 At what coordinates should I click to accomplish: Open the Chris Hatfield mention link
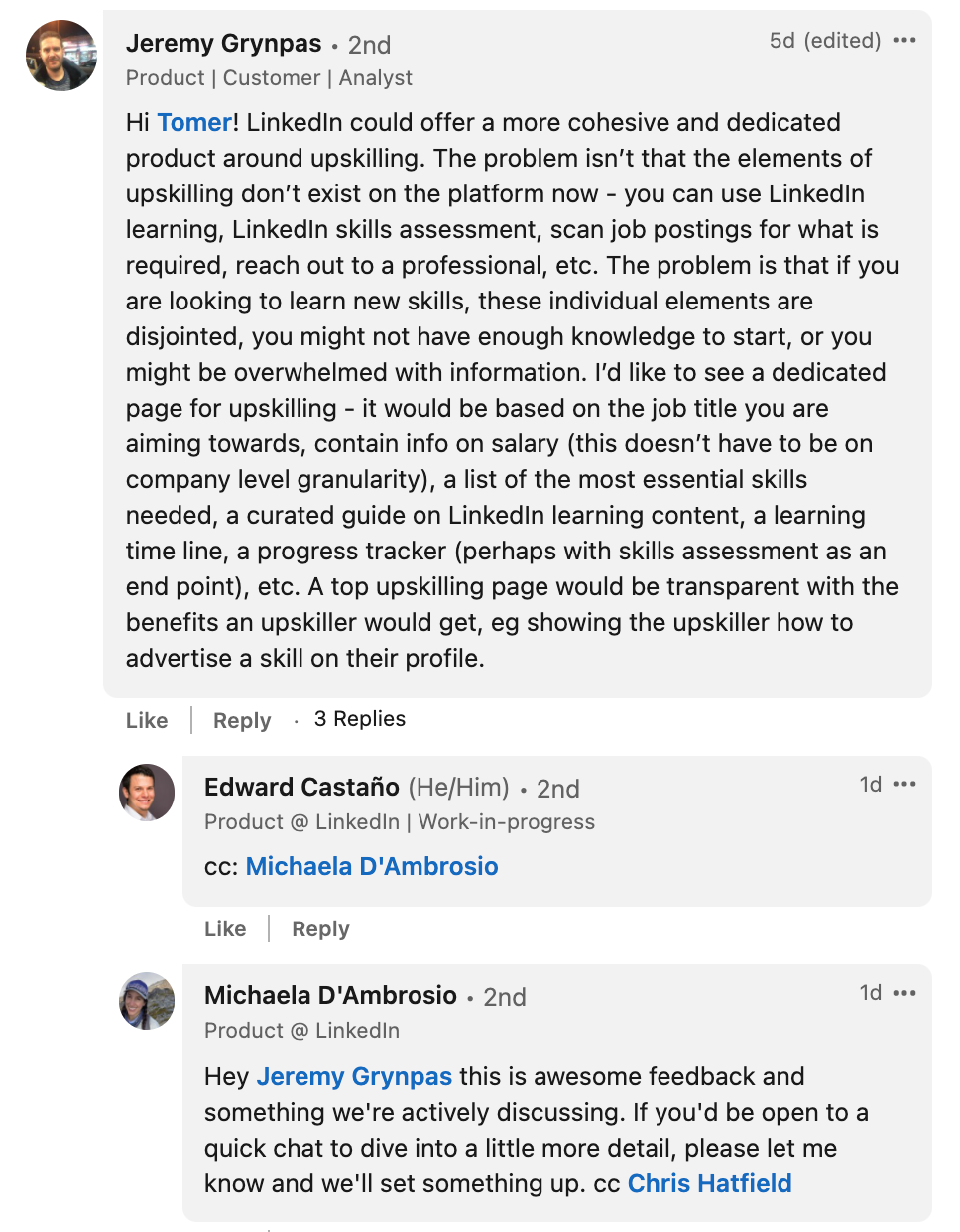pos(709,1184)
